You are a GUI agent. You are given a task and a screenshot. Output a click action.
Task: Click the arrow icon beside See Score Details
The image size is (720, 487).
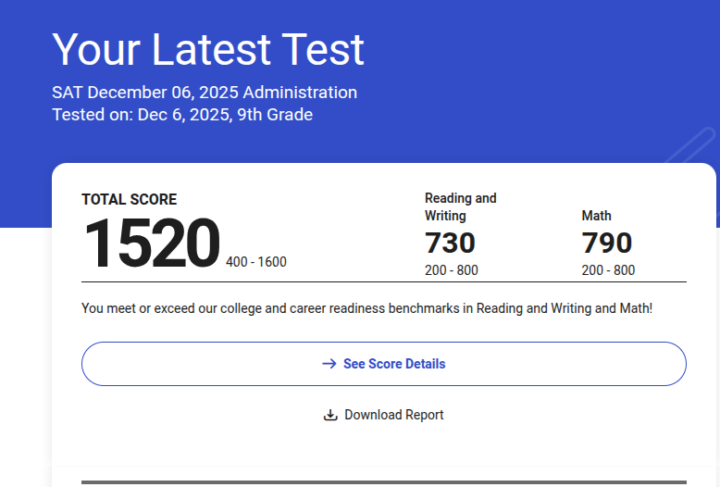click(329, 364)
